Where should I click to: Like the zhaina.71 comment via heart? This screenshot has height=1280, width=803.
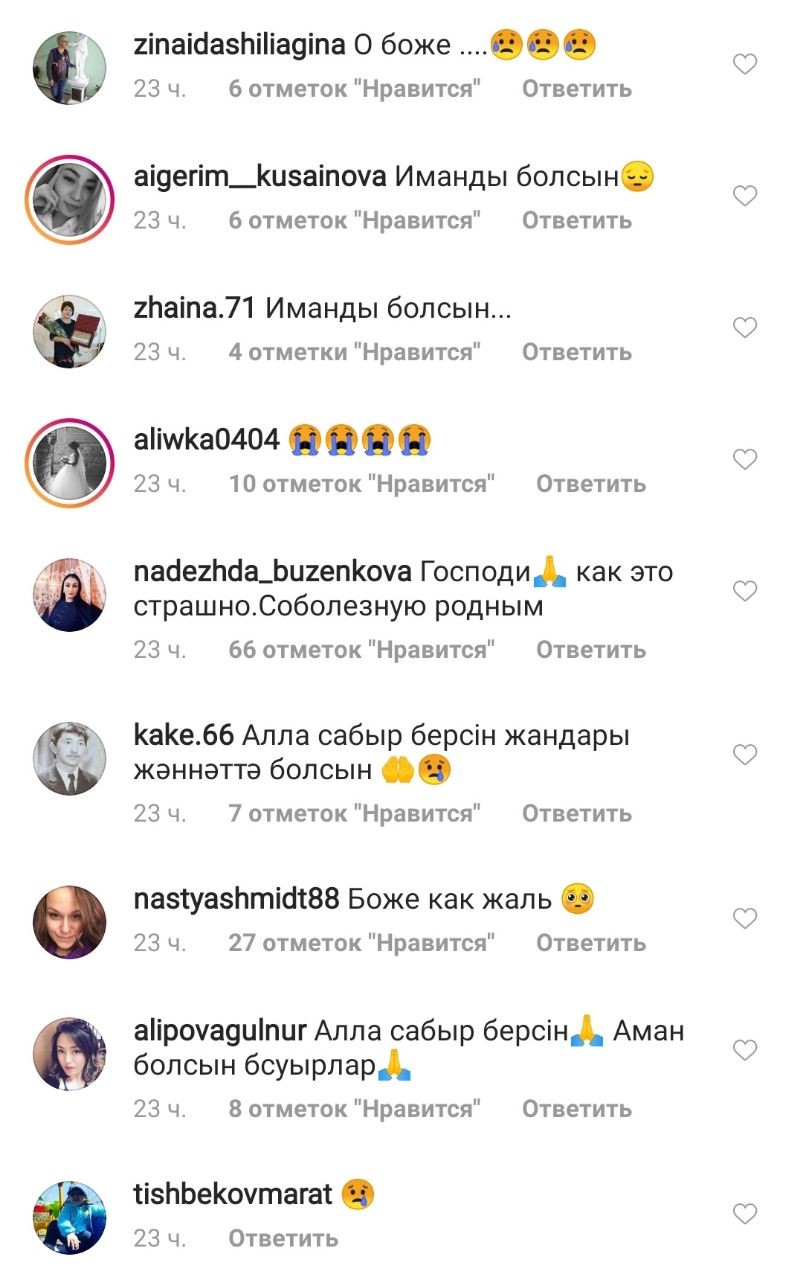[745, 328]
